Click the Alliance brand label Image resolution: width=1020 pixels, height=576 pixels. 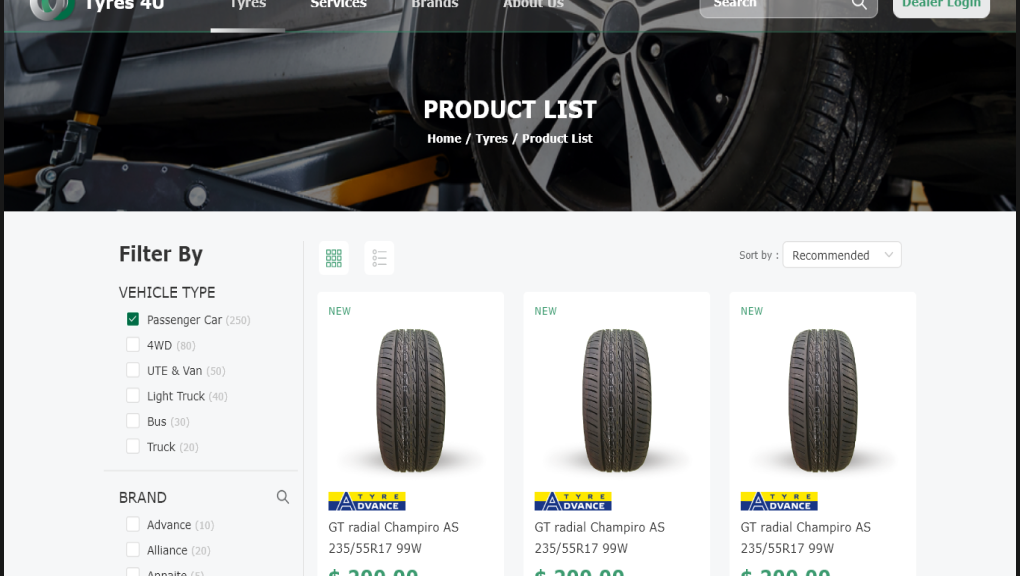tap(167, 550)
